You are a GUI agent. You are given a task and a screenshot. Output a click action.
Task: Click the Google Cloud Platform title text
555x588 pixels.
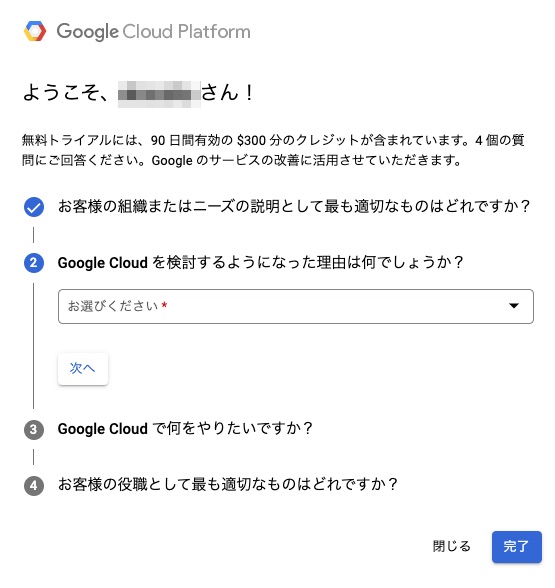[x=153, y=32]
